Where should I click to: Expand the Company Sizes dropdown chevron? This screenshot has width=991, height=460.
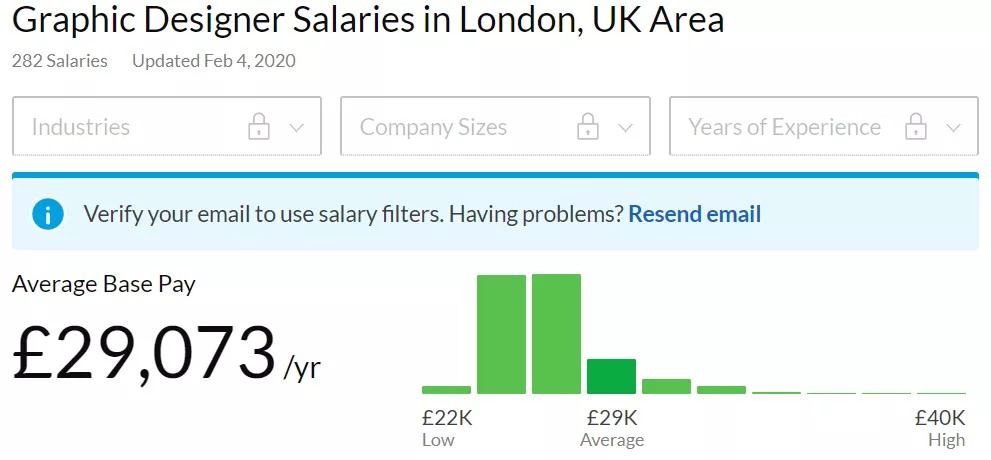click(x=625, y=128)
